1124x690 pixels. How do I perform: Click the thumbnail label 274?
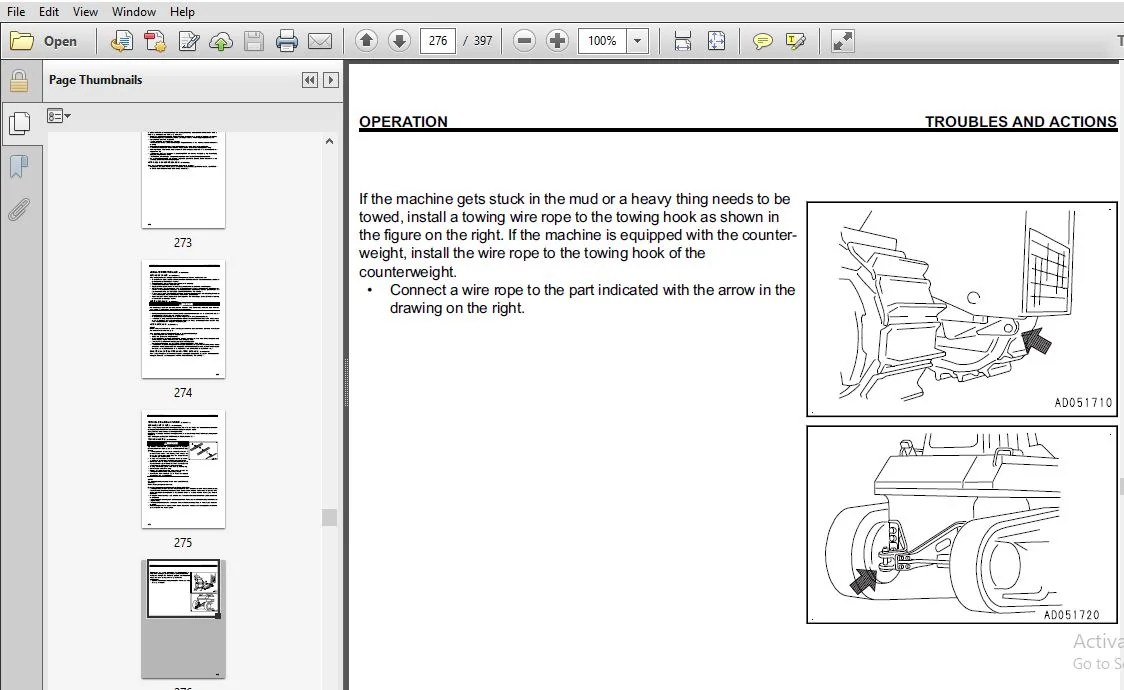tap(183, 393)
